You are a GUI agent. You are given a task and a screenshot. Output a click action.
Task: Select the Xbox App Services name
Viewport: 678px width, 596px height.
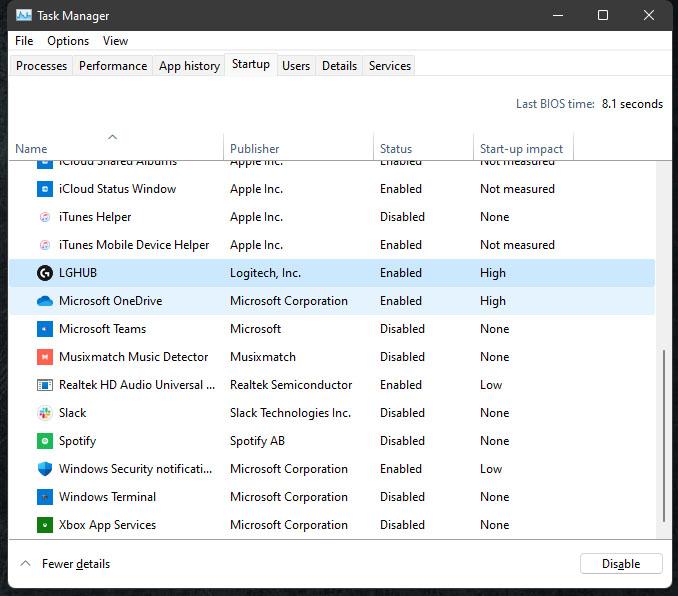(x=108, y=525)
